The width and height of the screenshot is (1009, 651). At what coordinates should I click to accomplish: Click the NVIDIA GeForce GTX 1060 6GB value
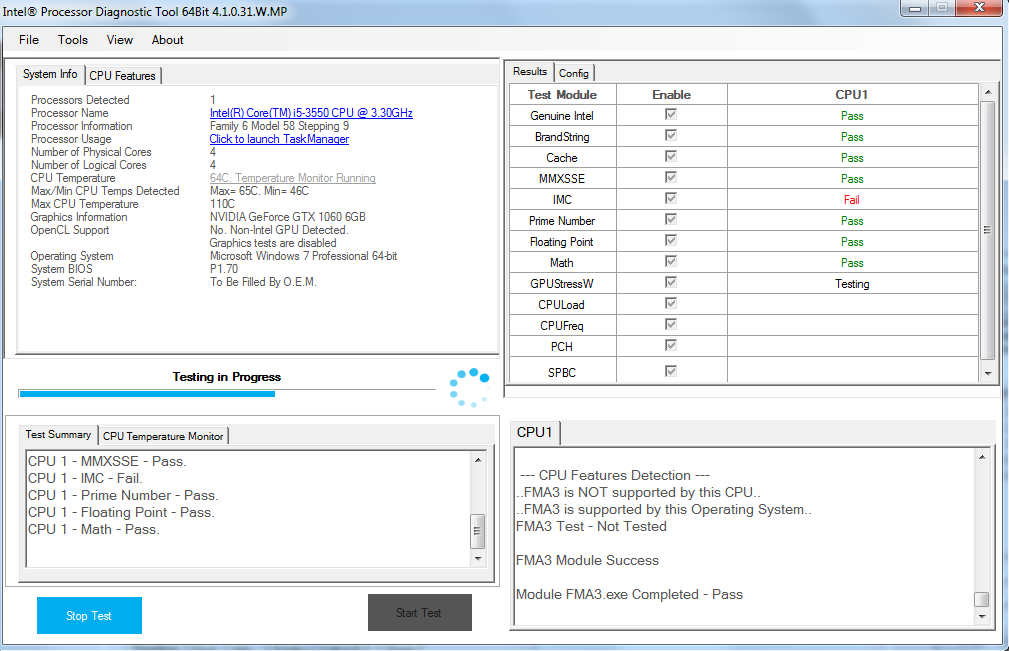pos(288,217)
